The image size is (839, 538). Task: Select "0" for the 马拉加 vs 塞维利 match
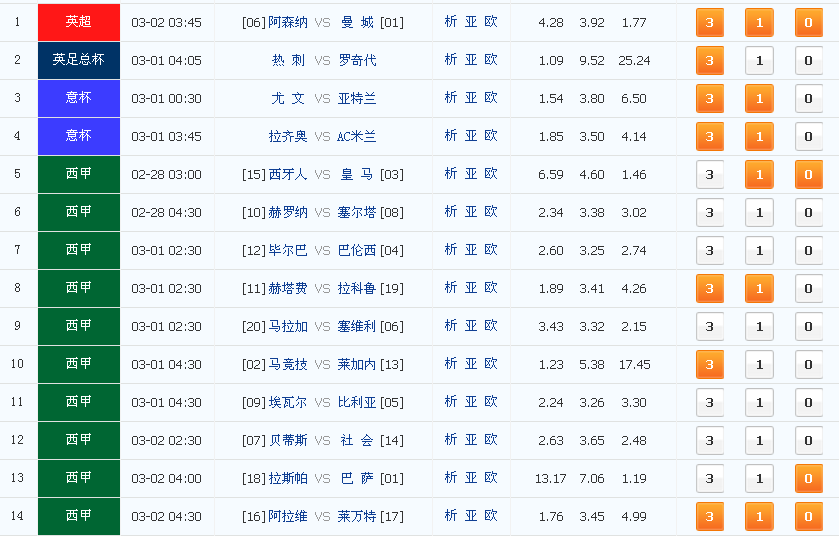[x=809, y=327]
